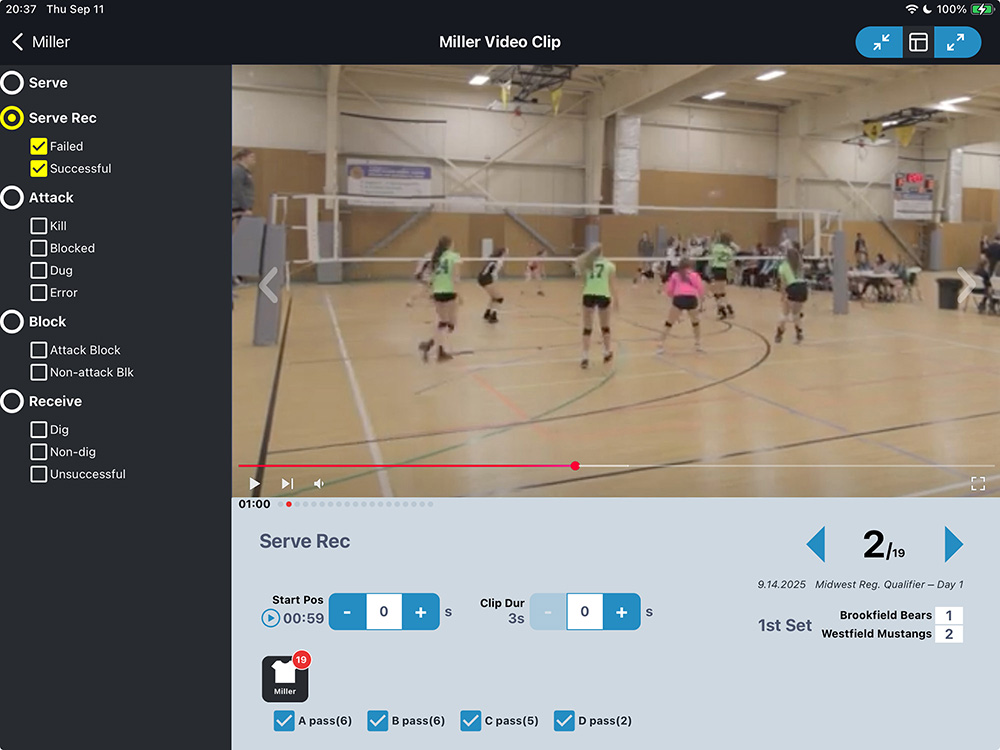This screenshot has height=750, width=1000.
Task: Switch to the split layout view icon
Action: (x=918, y=42)
